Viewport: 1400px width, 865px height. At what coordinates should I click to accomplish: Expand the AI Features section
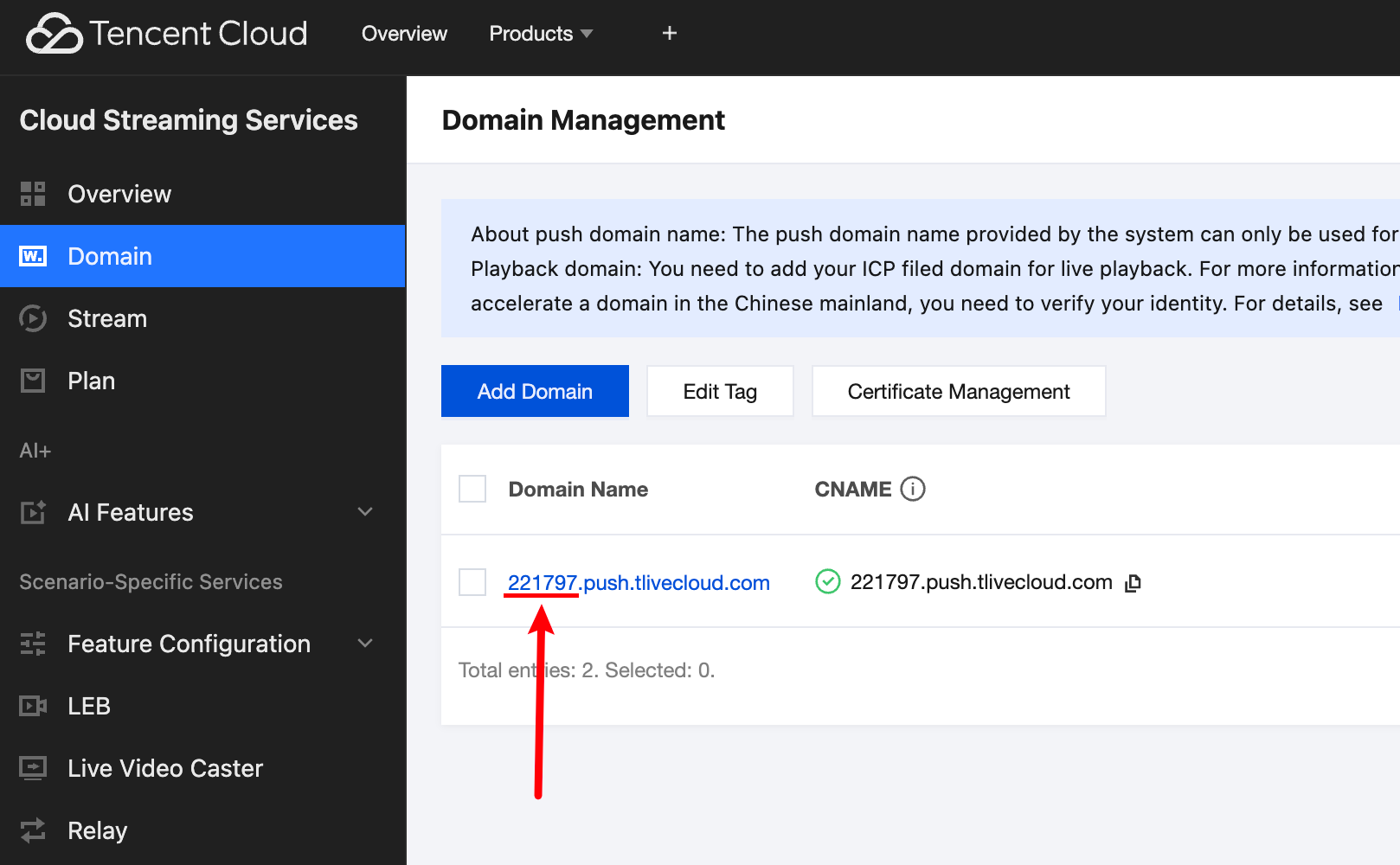(x=365, y=512)
